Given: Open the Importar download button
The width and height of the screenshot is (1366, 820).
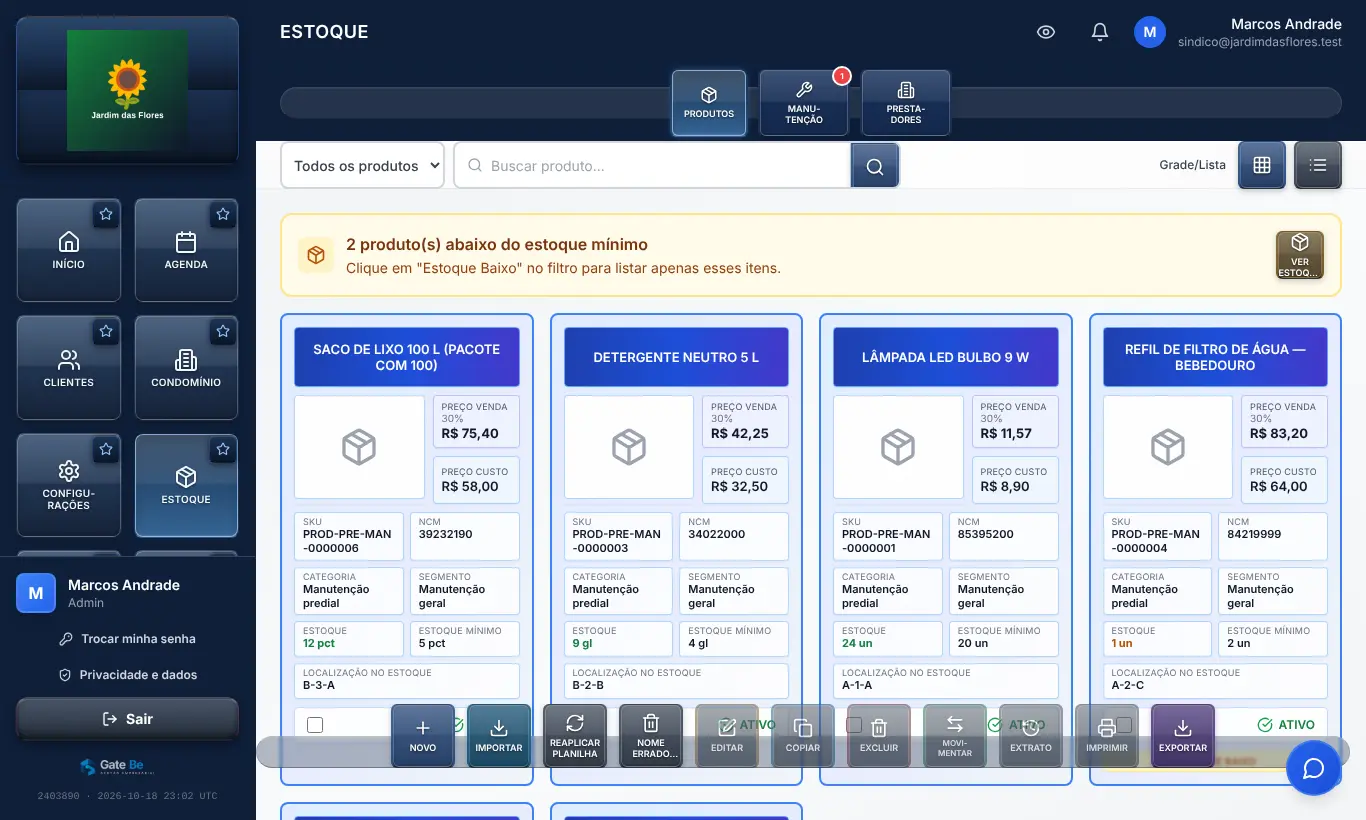Looking at the screenshot, I should (x=499, y=736).
